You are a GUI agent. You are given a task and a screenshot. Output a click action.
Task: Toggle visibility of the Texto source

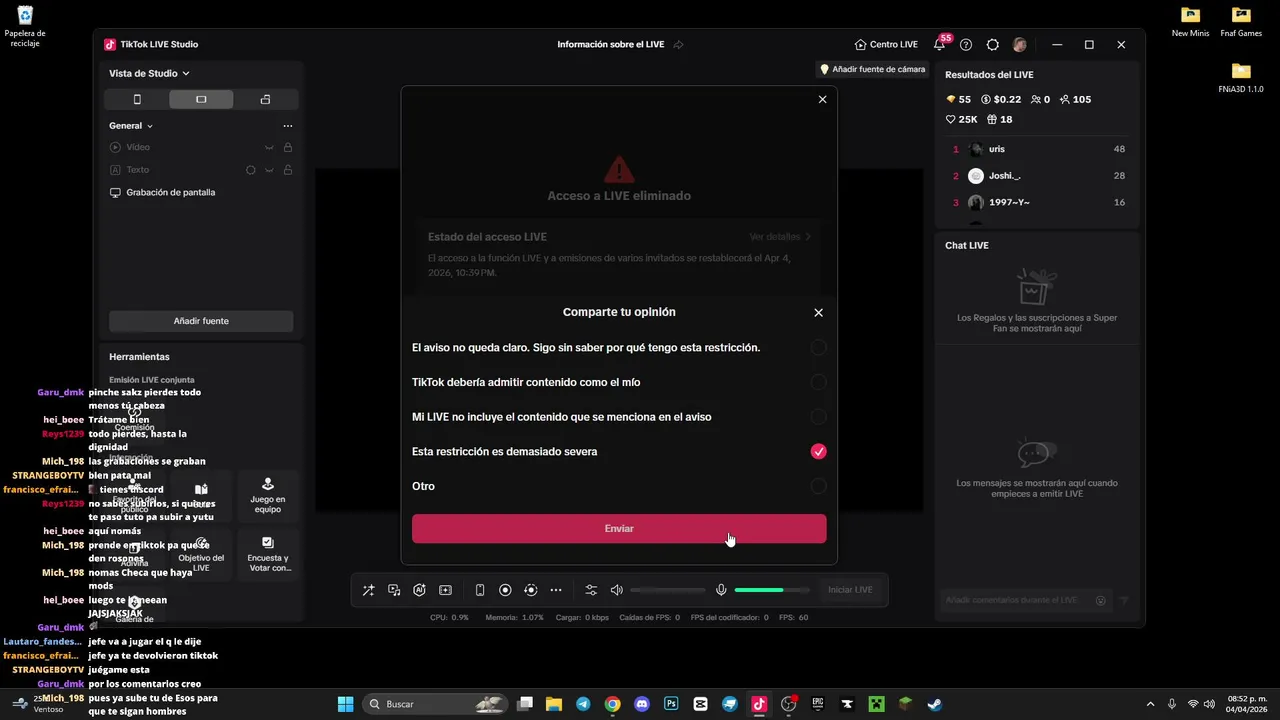(269, 170)
